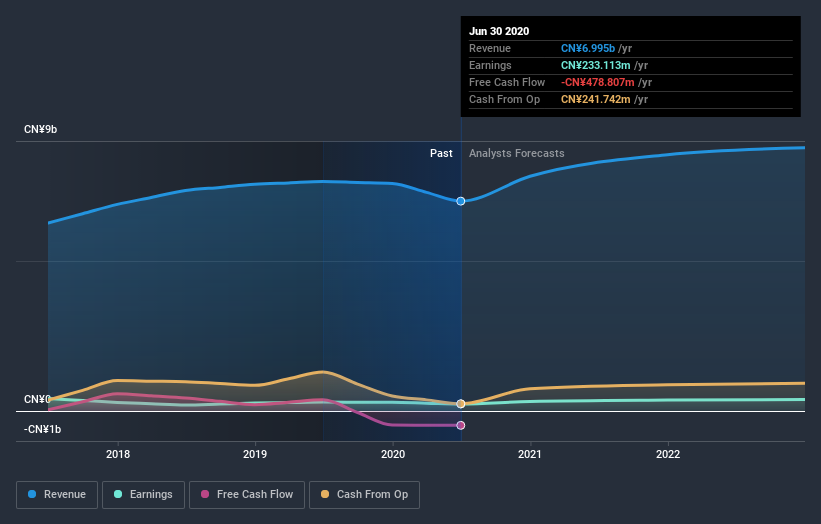Click the CN¥241.742m cash from op value

tap(596, 99)
